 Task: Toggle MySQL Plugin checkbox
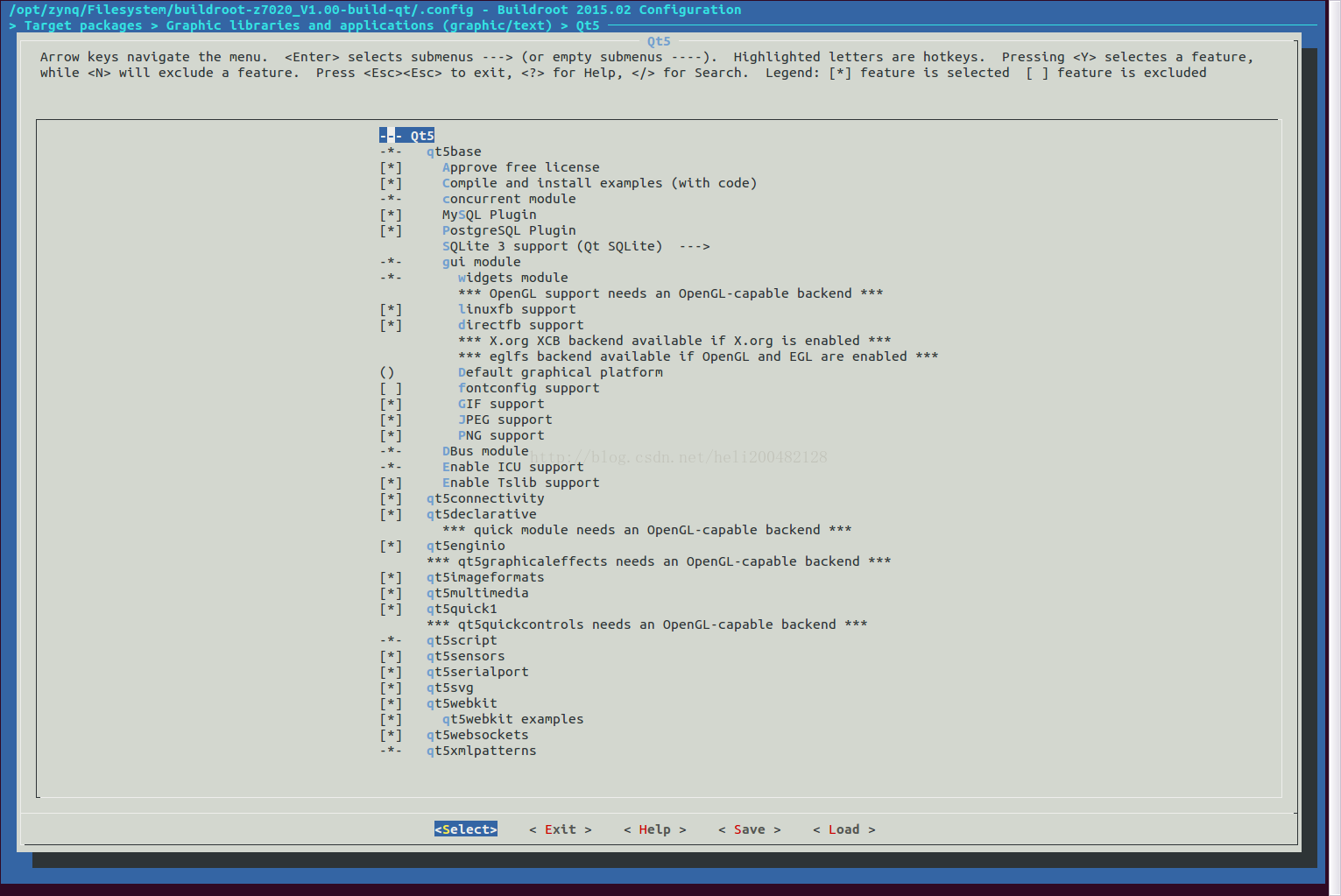click(x=391, y=215)
